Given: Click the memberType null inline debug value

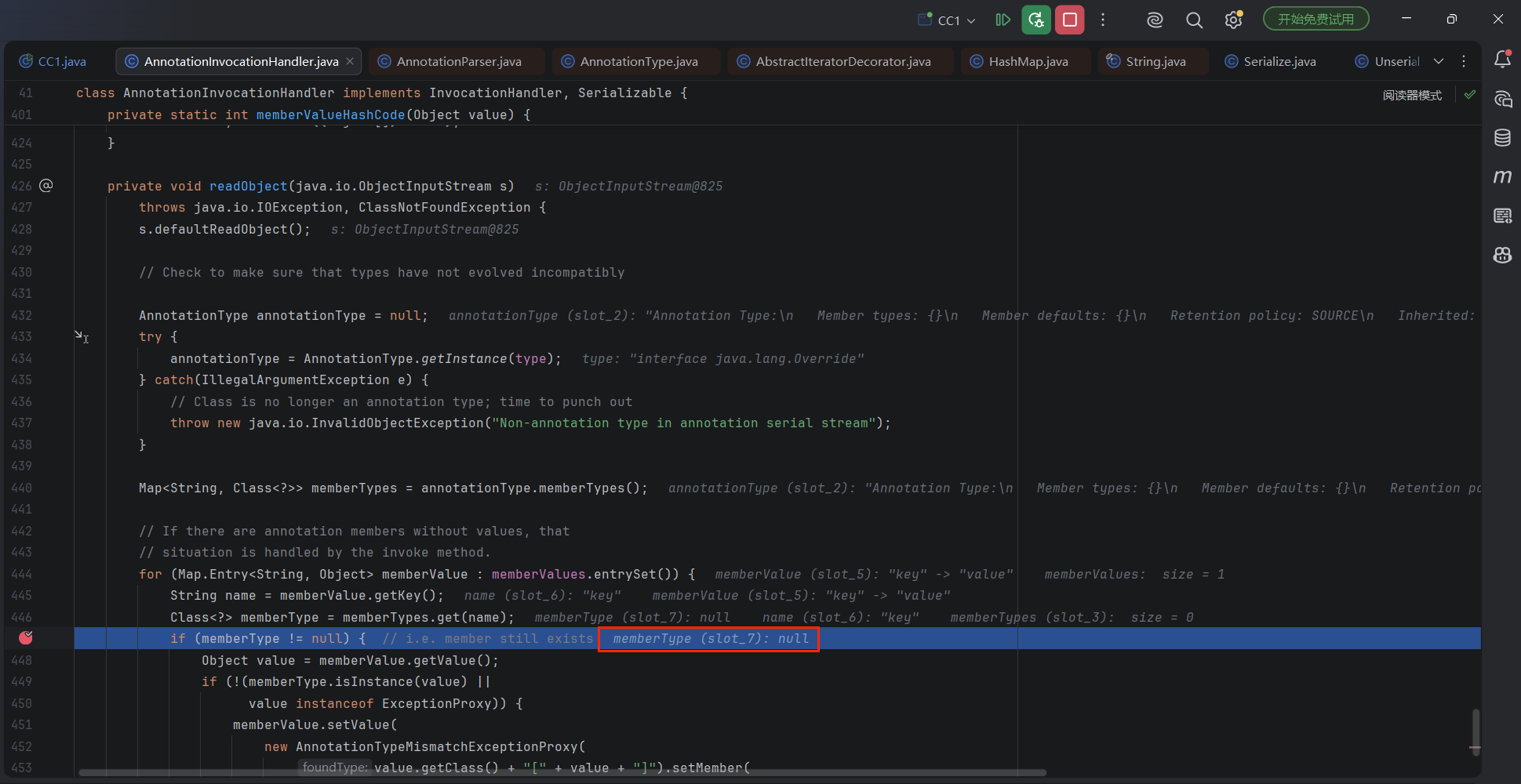Looking at the screenshot, I should [710, 639].
